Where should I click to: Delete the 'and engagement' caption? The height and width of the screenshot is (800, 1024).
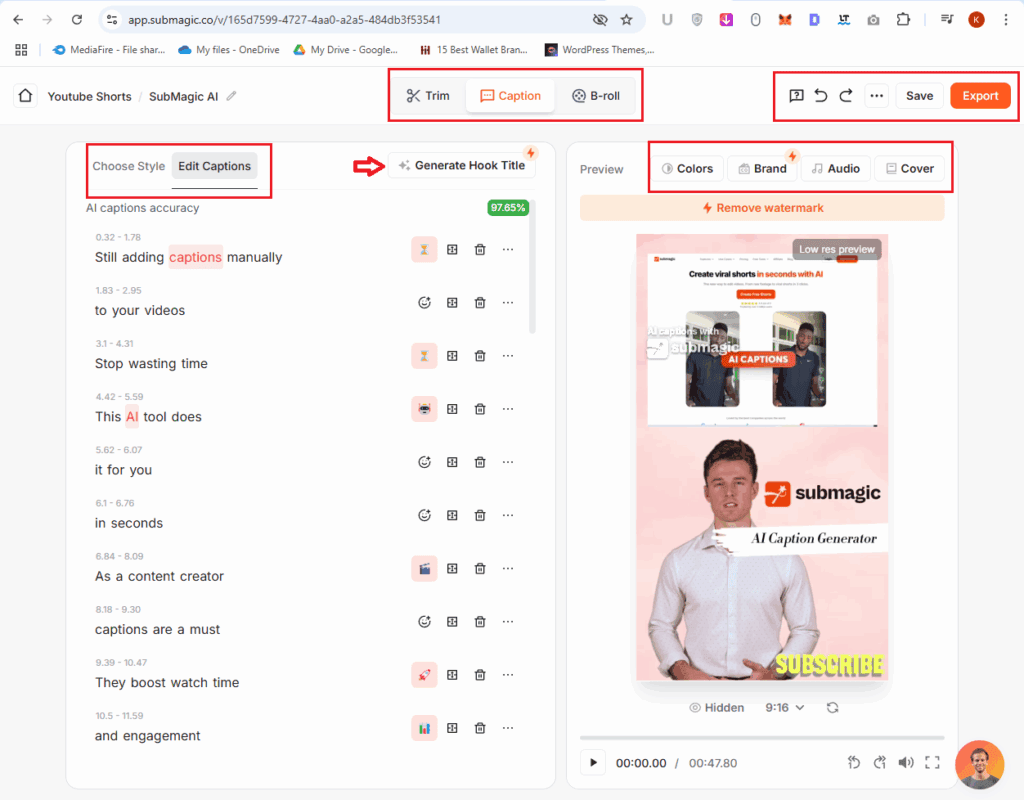(x=480, y=728)
